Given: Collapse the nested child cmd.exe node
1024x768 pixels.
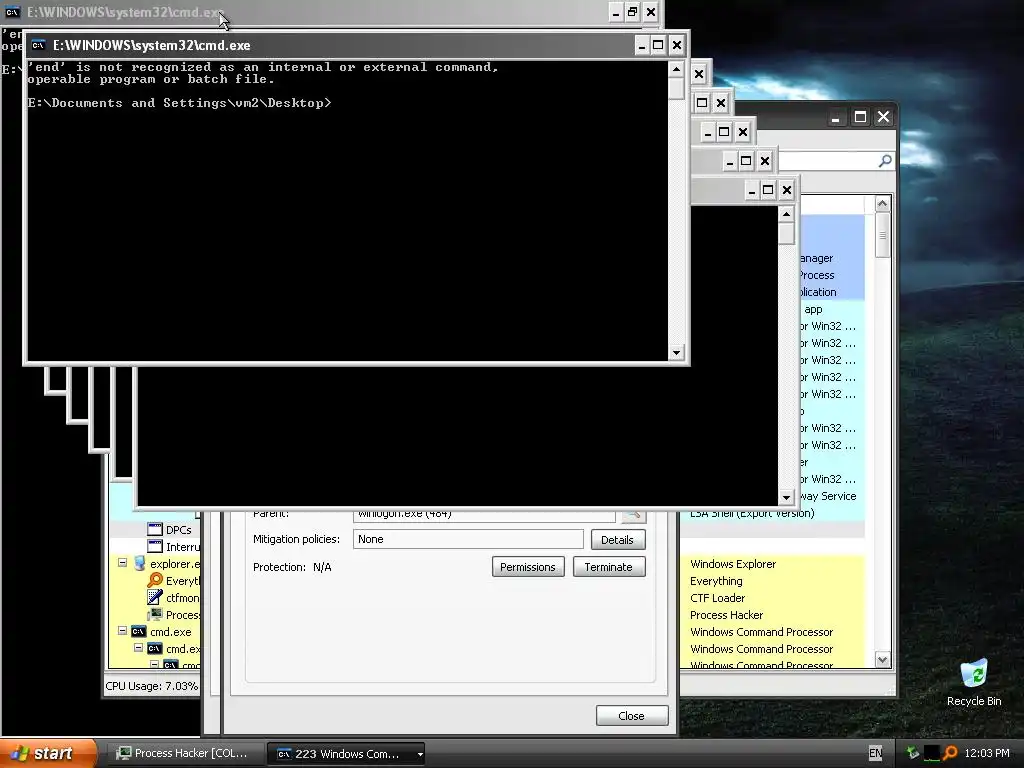Looking at the screenshot, I should coord(138,647).
